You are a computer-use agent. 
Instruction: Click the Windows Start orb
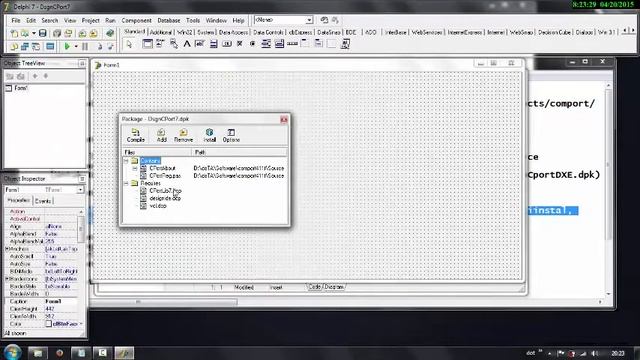coord(13,352)
